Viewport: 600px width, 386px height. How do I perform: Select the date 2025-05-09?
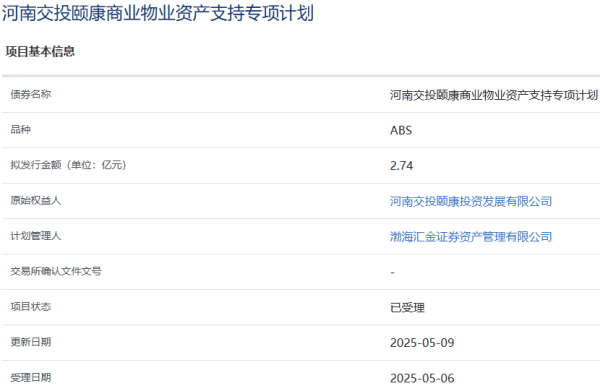point(422,343)
